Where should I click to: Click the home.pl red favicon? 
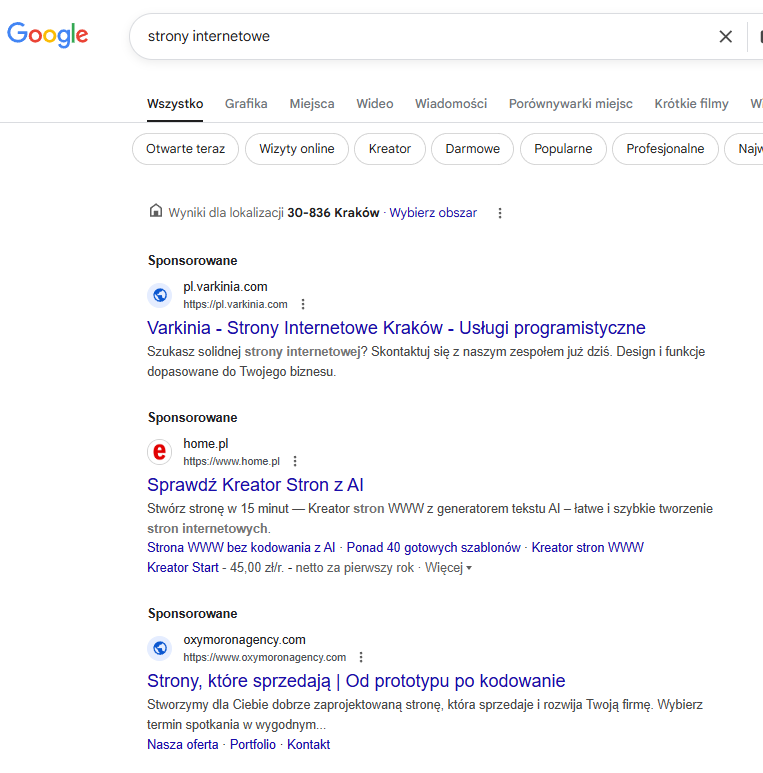160,452
